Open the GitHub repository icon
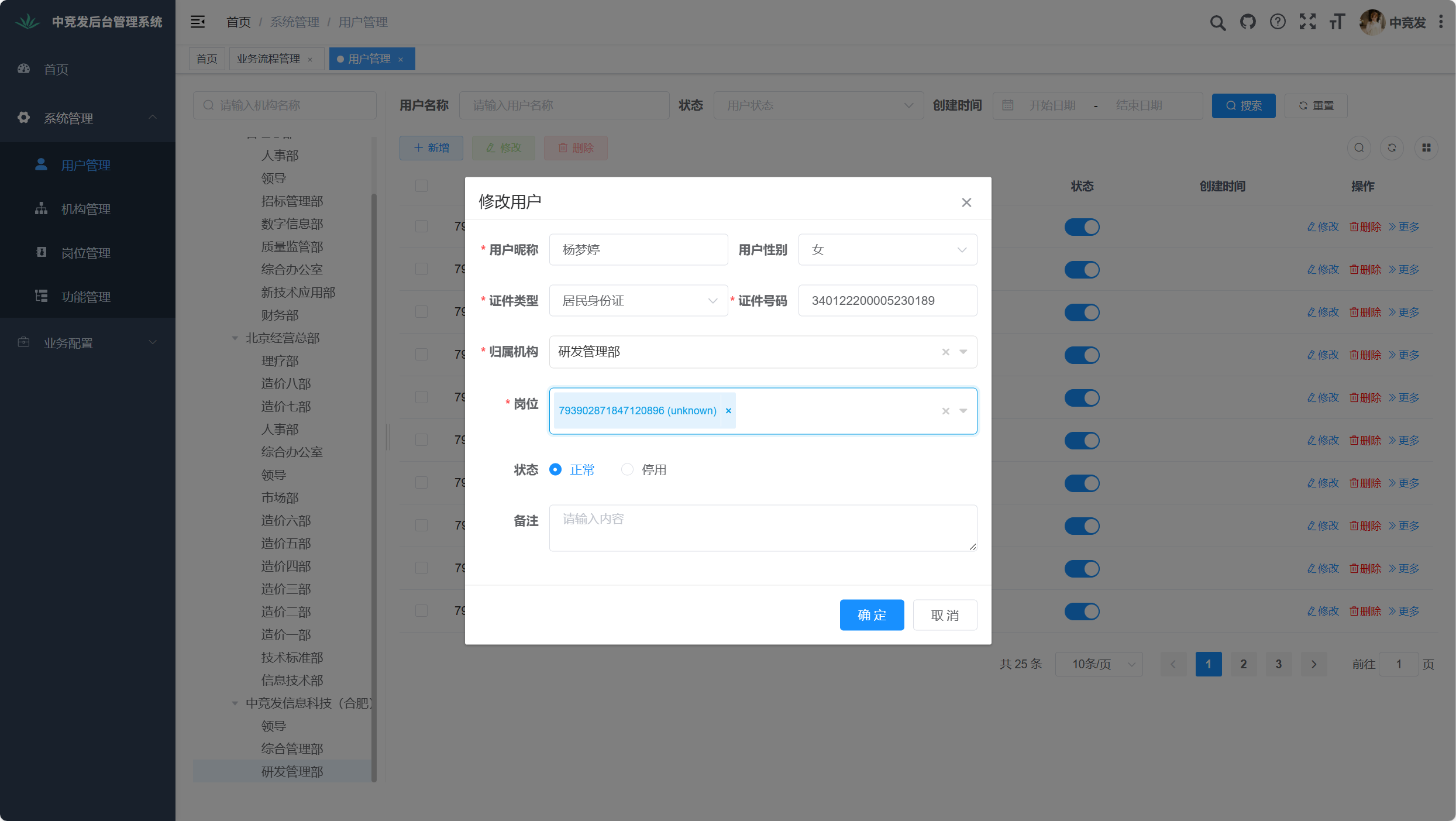The width and height of the screenshot is (1456, 821). [x=1248, y=22]
